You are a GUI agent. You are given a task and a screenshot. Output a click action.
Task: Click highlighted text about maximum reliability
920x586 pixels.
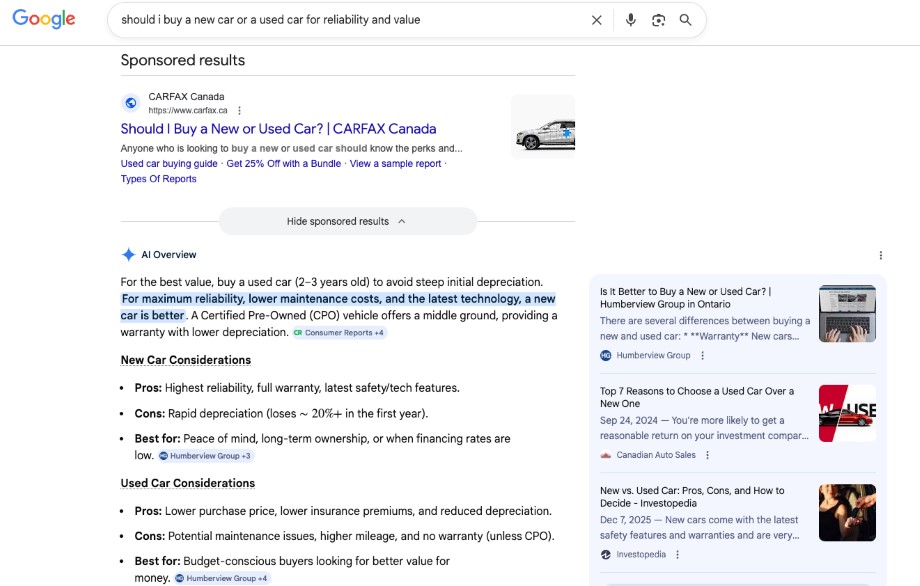click(x=338, y=307)
